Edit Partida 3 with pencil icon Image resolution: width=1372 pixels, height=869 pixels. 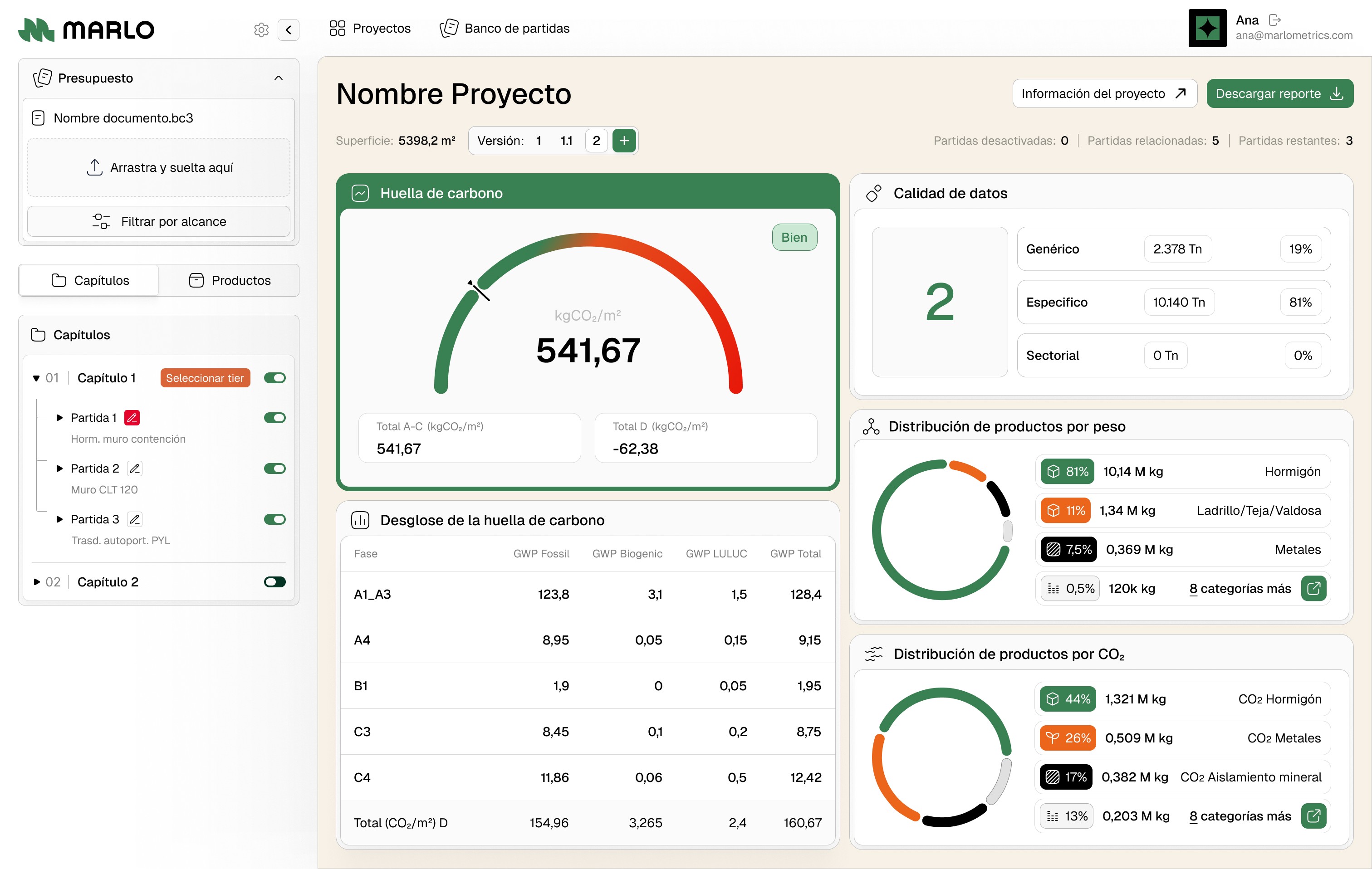134,519
